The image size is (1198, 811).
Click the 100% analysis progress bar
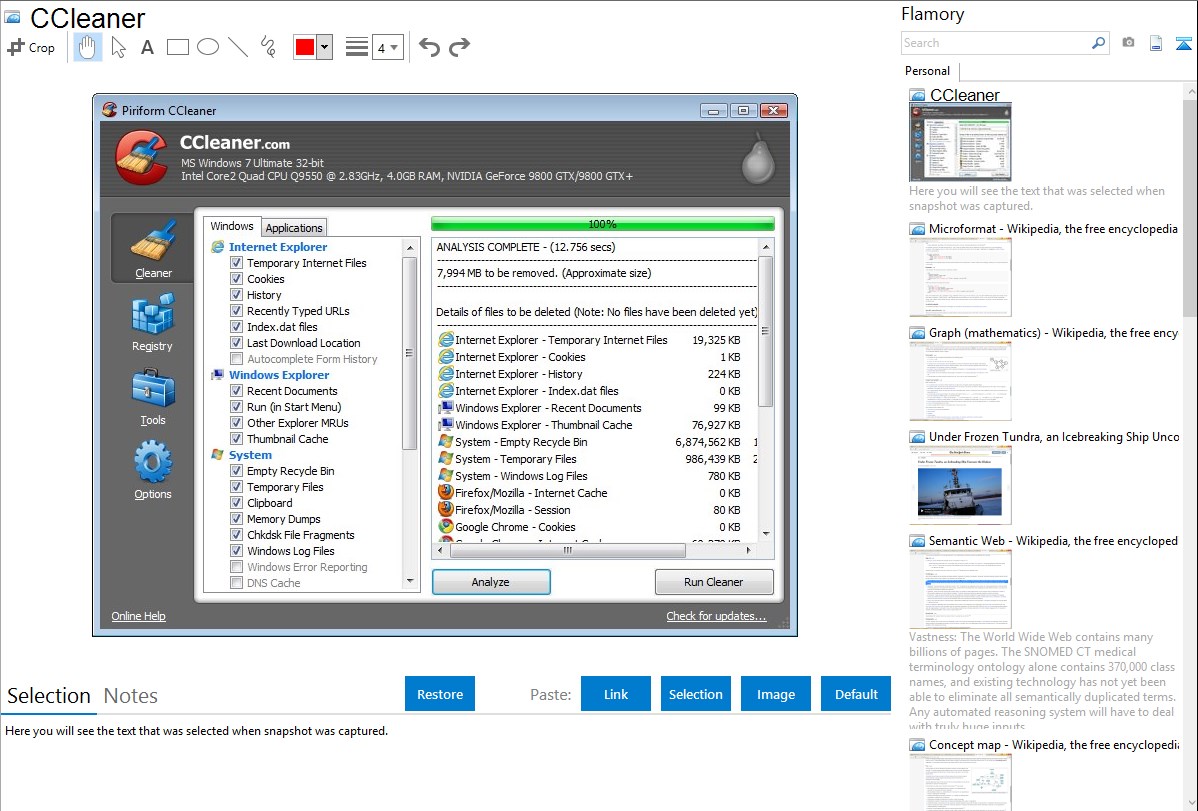602,224
